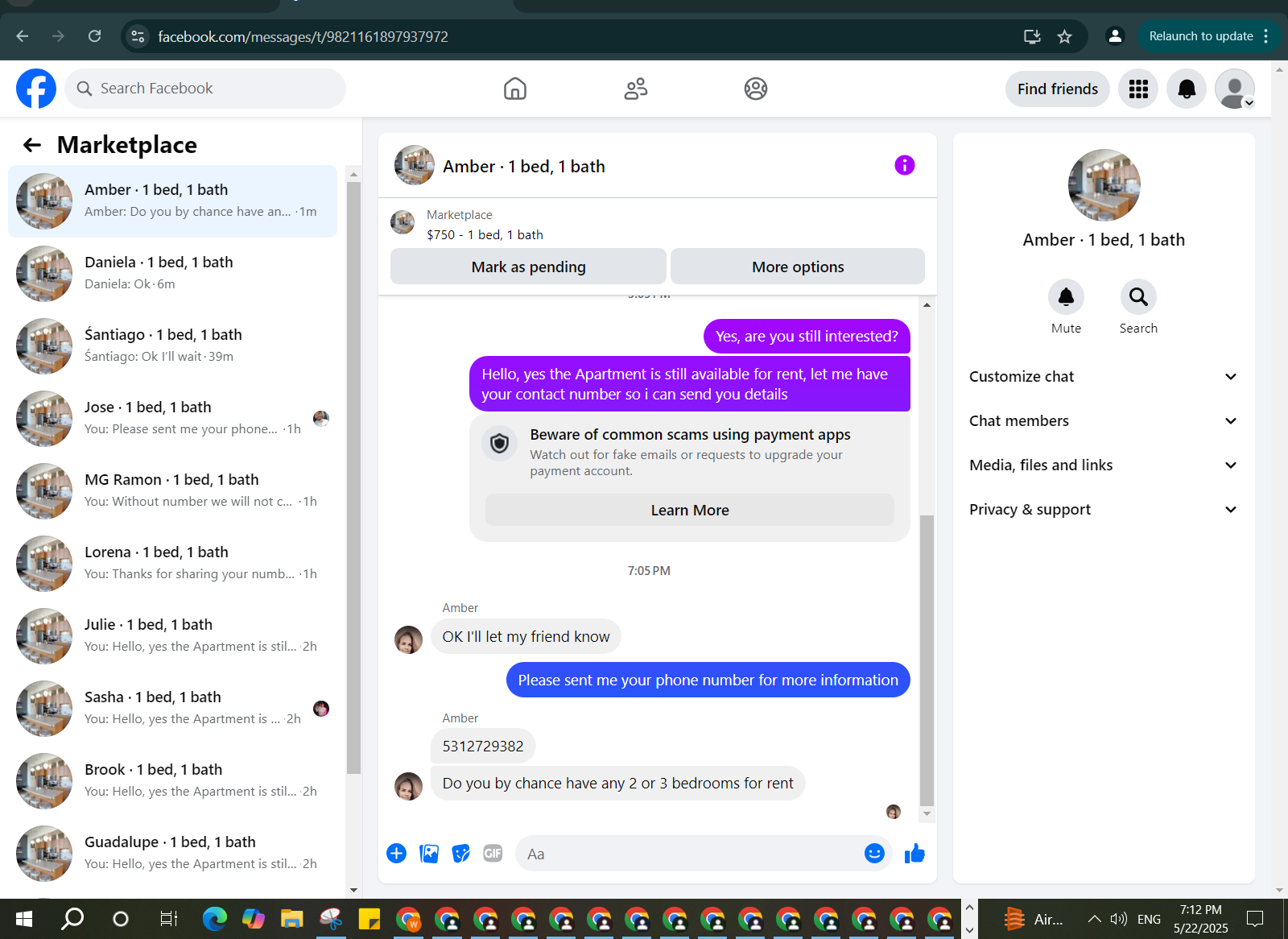
Task: Click the message thread scrollbar
Action: point(927,660)
